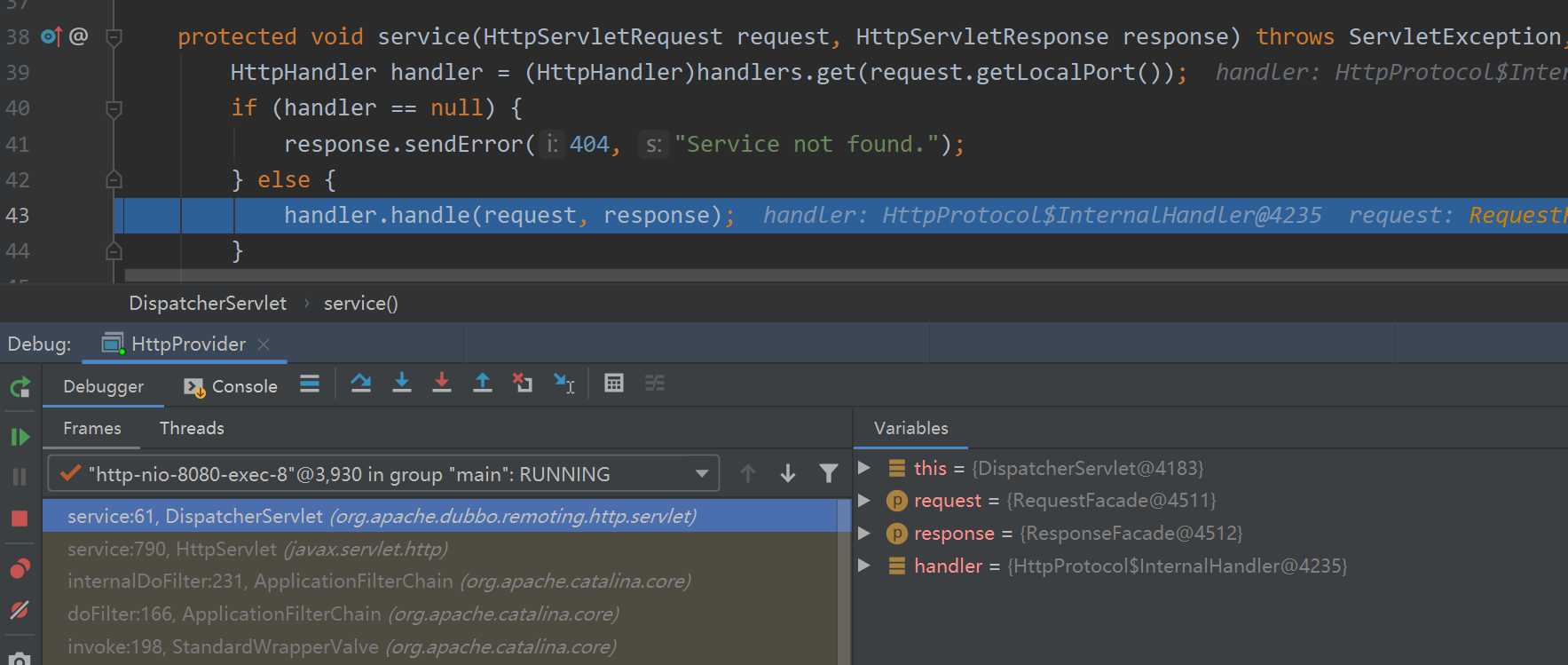
Task: Click the frames filter funnel icon
Action: [829, 474]
